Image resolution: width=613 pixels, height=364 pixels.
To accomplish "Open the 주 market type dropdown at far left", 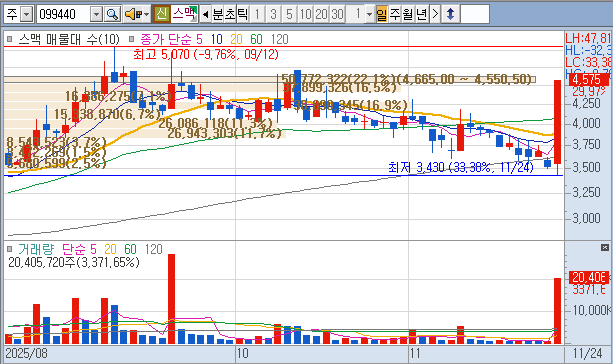I will (x=26, y=15).
